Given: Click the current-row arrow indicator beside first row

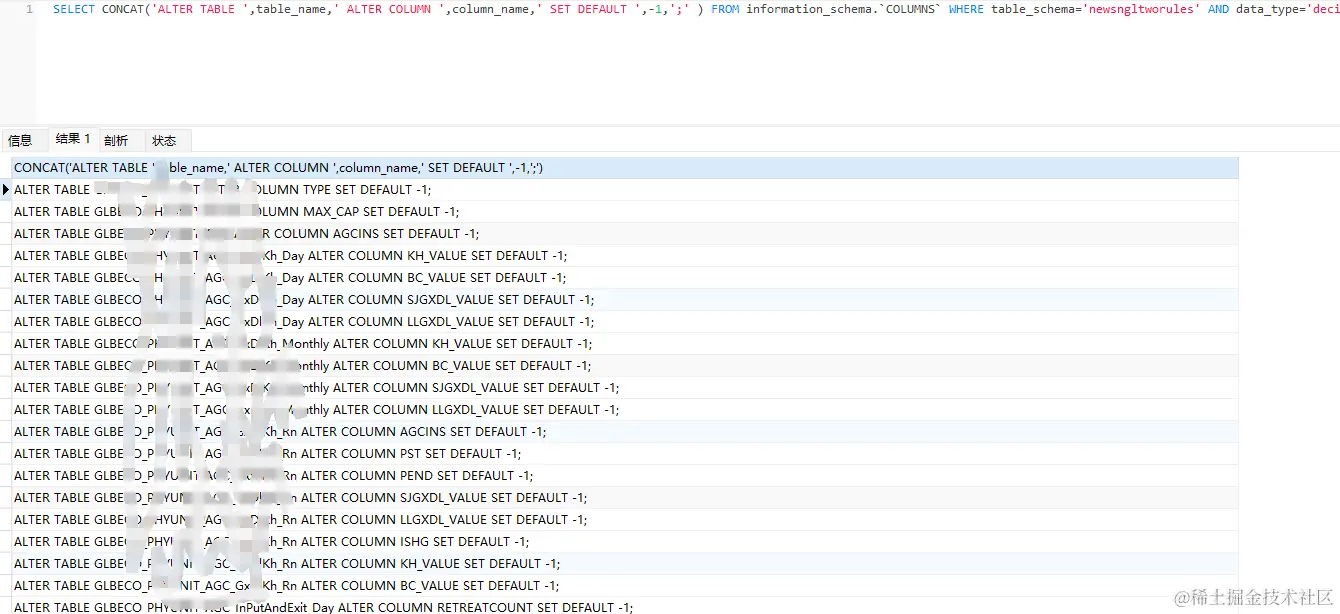Looking at the screenshot, I should click(6, 190).
